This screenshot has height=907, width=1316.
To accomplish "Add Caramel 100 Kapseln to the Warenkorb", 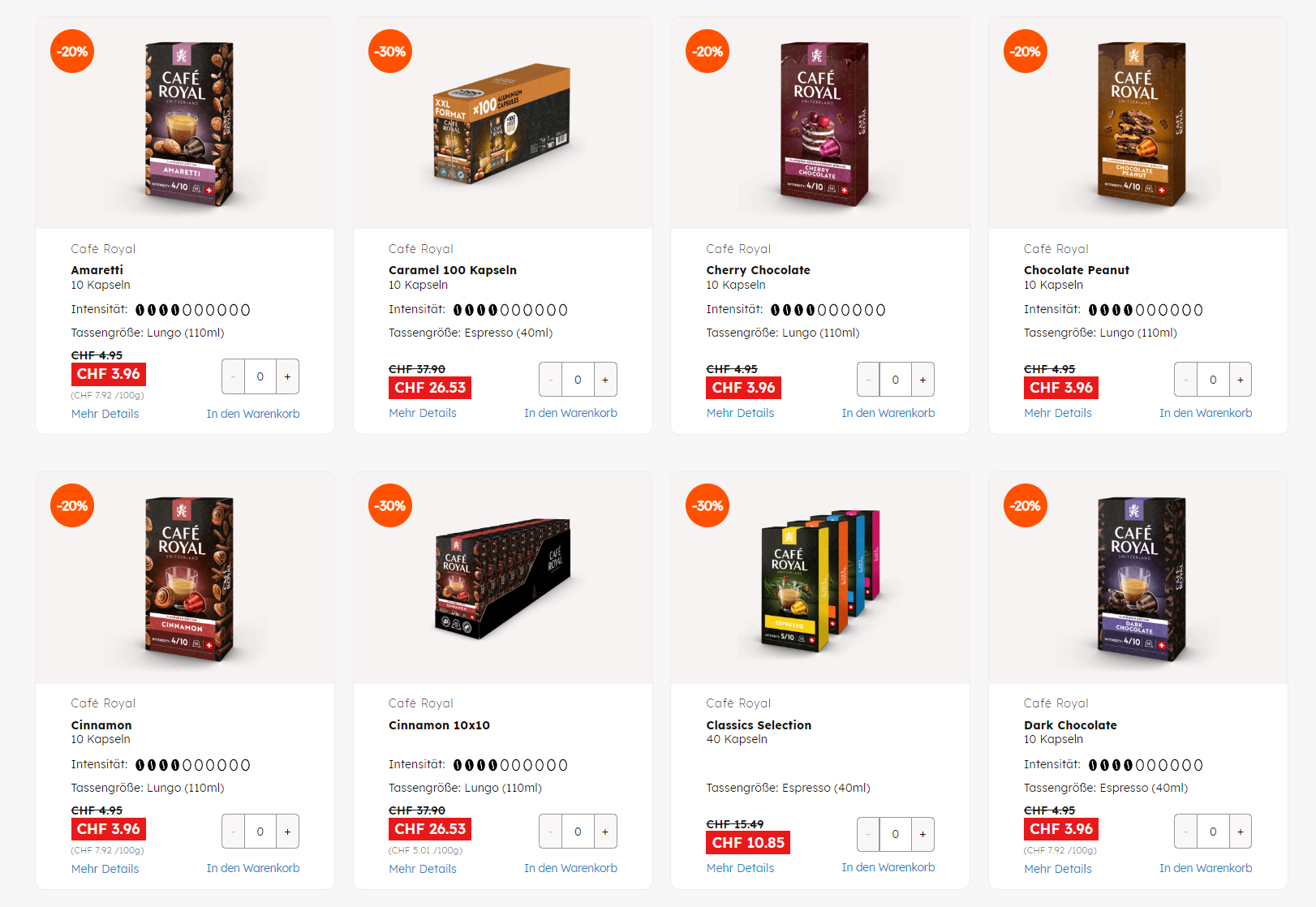I will click(570, 413).
